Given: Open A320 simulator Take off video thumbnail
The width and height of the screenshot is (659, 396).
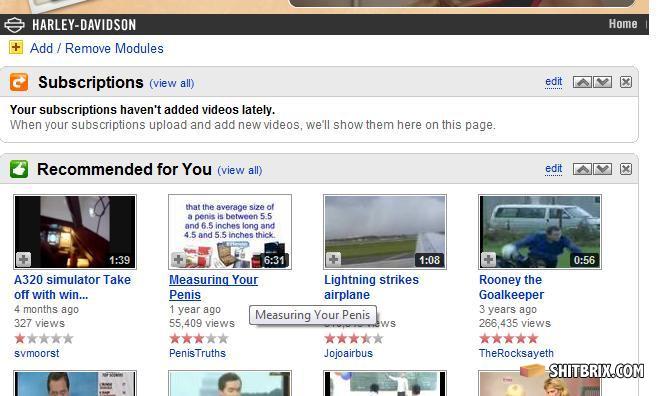Looking at the screenshot, I should tap(75, 232).
